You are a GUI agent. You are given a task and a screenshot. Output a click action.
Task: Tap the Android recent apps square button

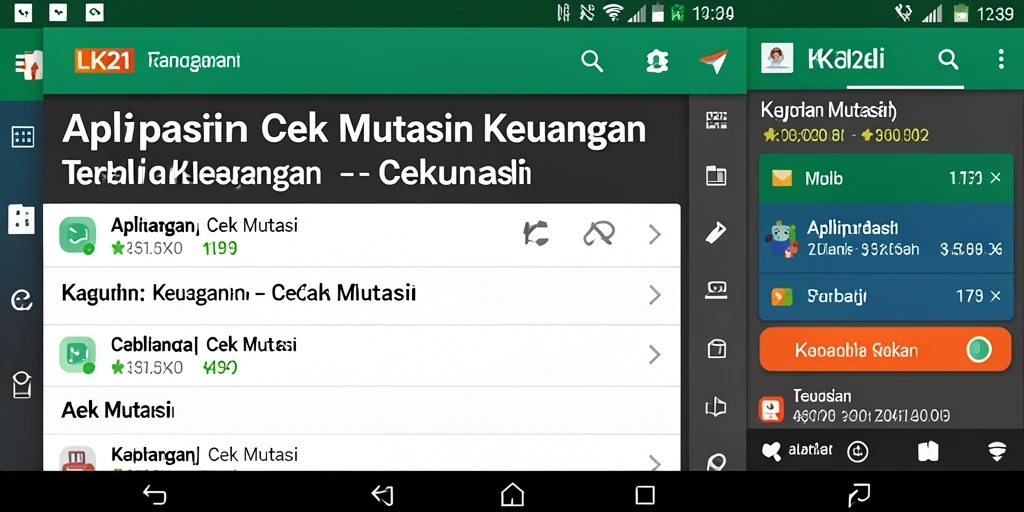click(645, 494)
